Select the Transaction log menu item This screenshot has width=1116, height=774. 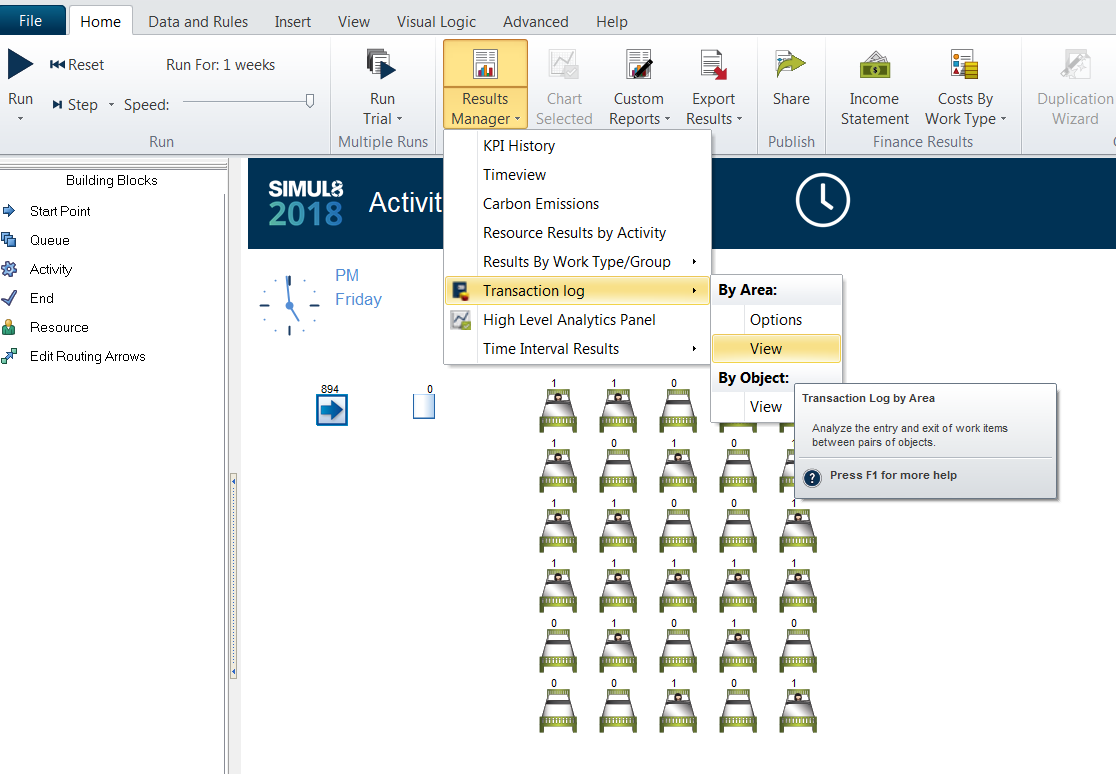click(x=577, y=291)
